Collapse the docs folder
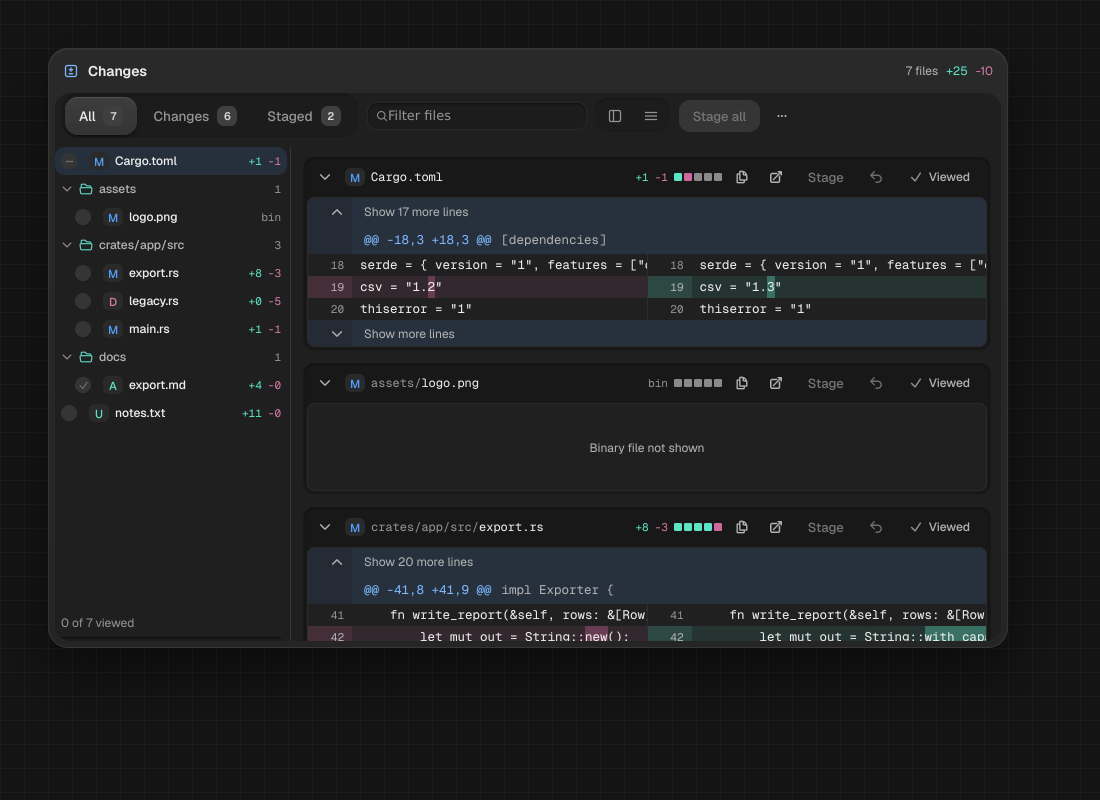The width and height of the screenshot is (1100, 800). pyautogui.click(x=67, y=357)
